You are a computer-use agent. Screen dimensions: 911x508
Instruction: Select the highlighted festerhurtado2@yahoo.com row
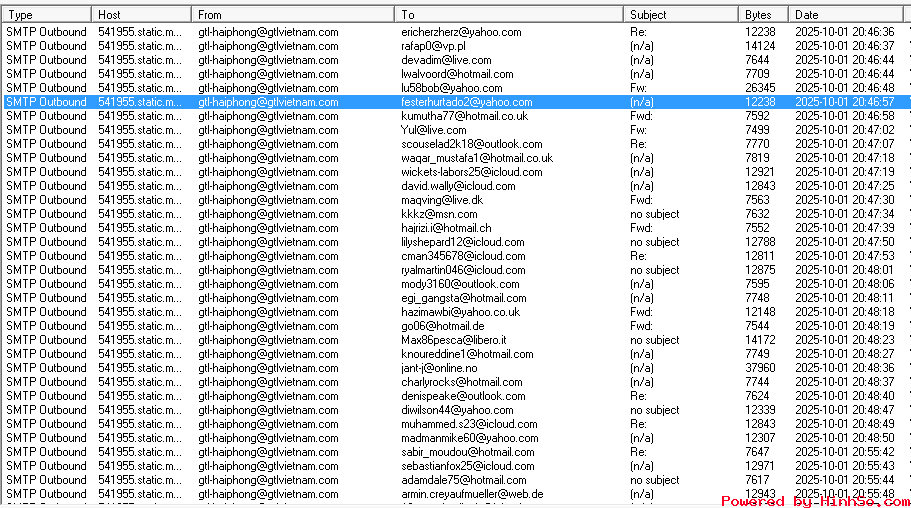[x=466, y=102]
